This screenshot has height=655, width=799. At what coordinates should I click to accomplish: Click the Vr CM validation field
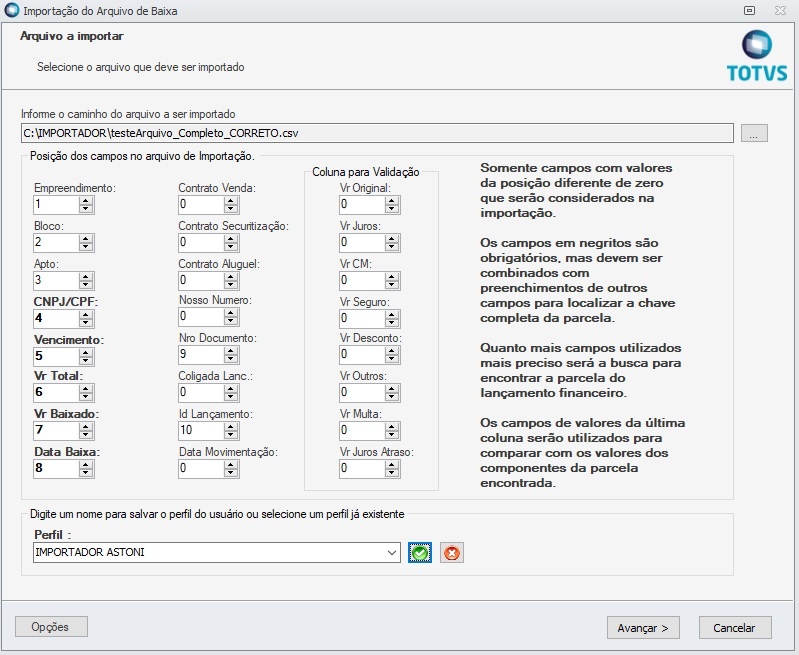coord(362,280)
